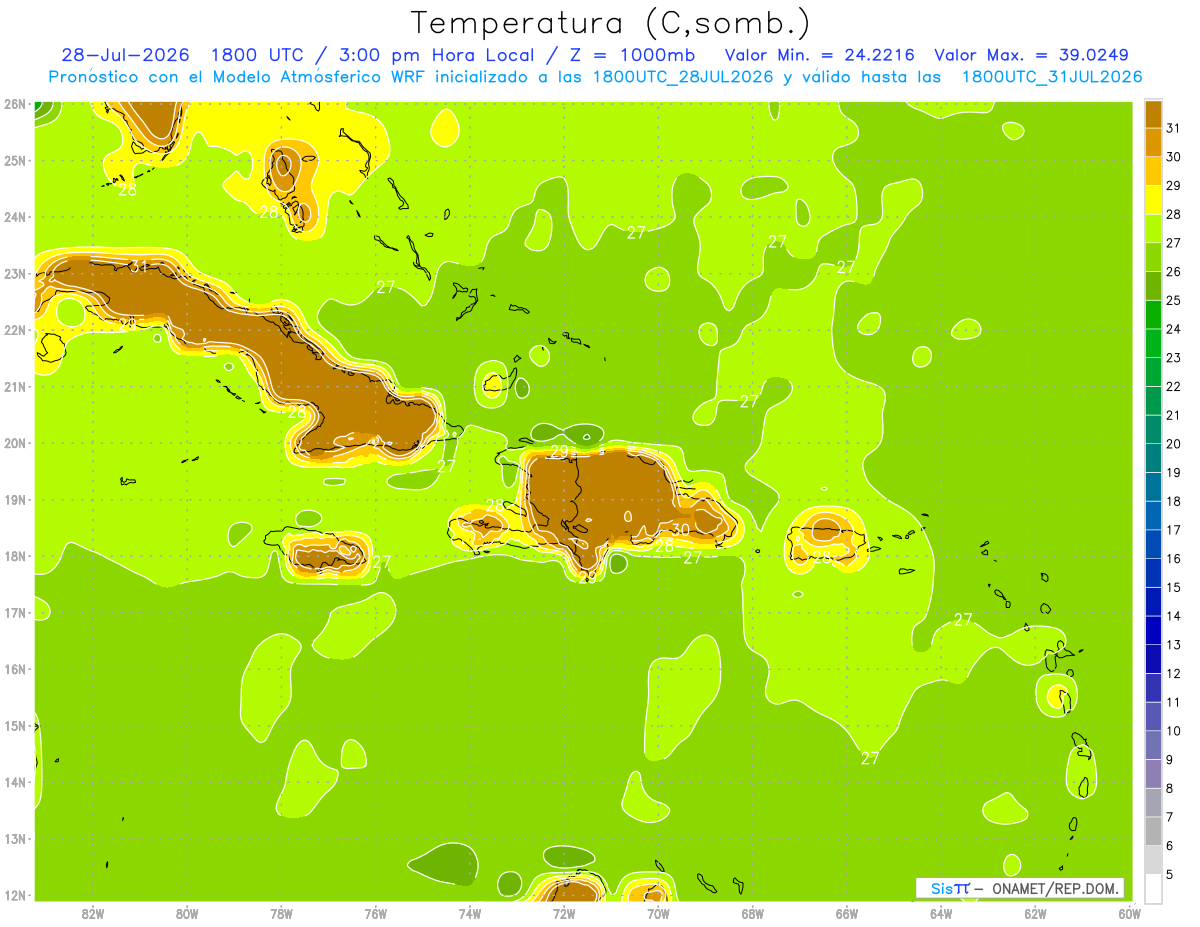
Task: Click the legend value 16
Action: (x=1174, y=559)
